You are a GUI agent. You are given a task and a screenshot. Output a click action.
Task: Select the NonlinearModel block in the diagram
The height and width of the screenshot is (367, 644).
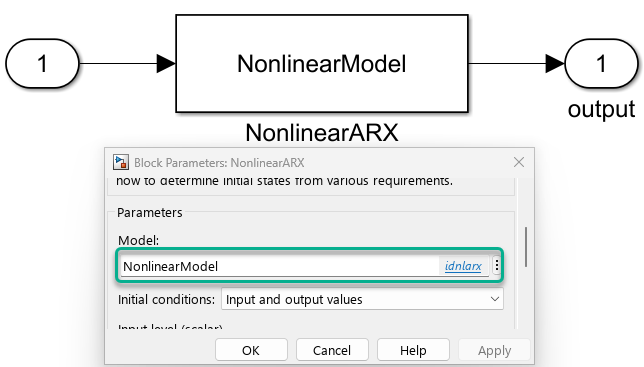tap(322, 64)
